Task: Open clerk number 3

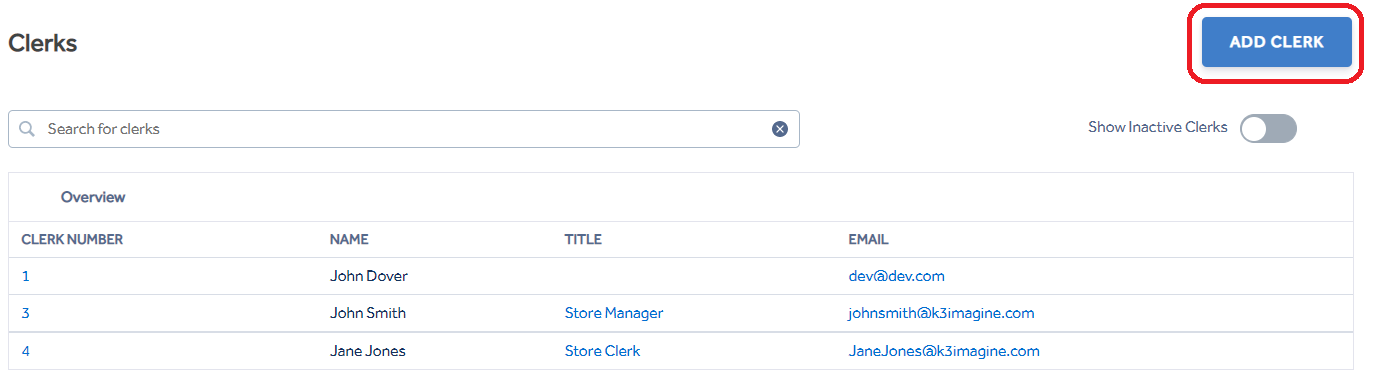Action: coord(26,313)
